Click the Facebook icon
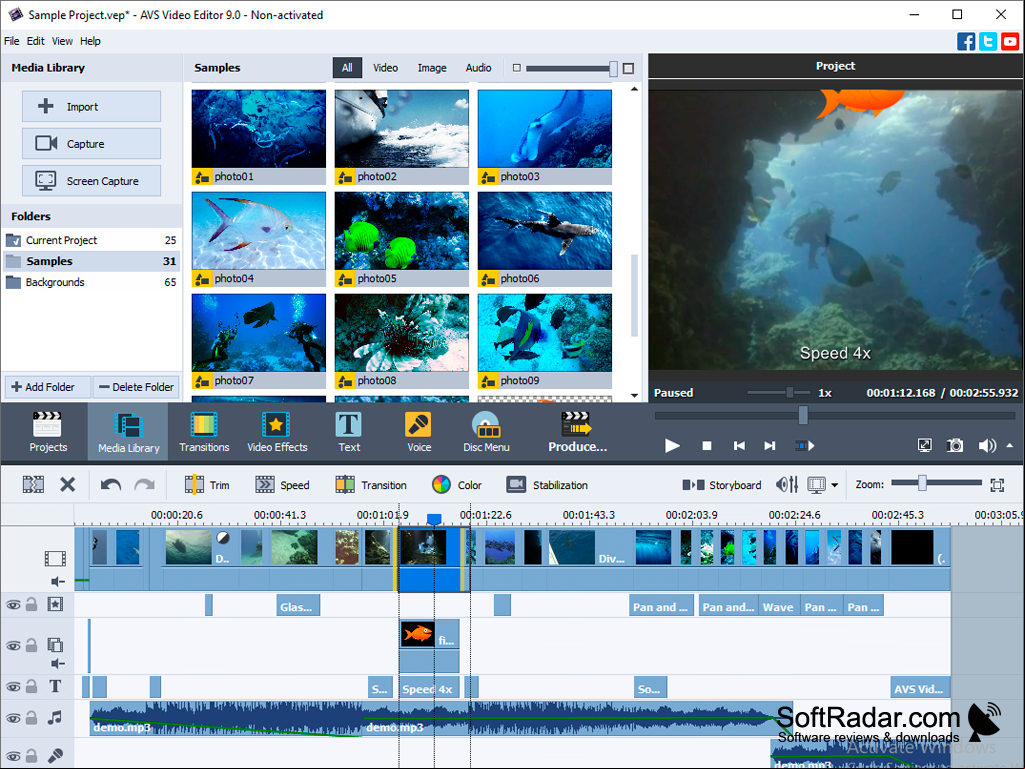Image resolution: width=1025 pixels, height=769 pixels. [x=966, y=41]
